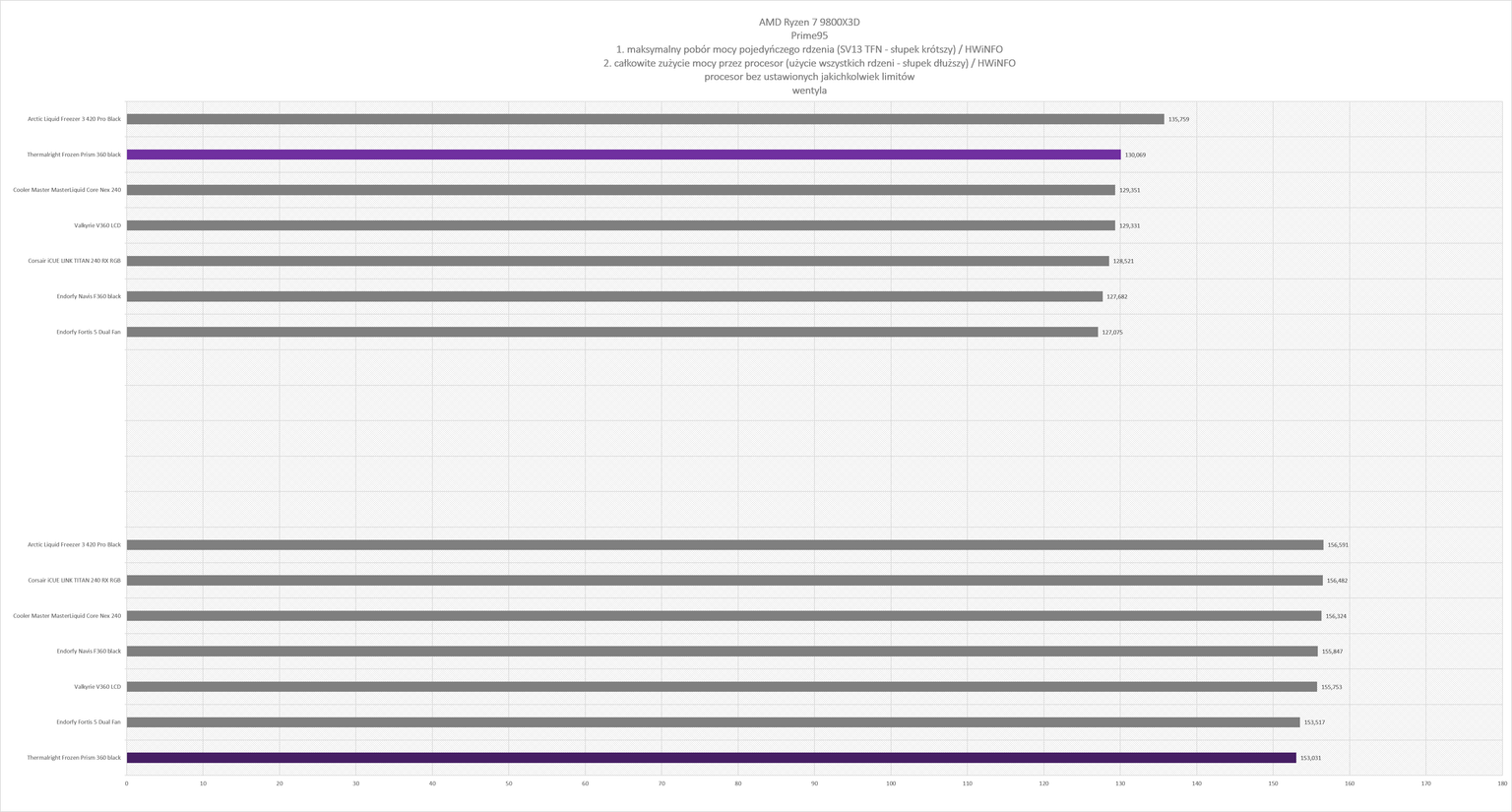Select the data label 127,075

(x=1112, y=333)
